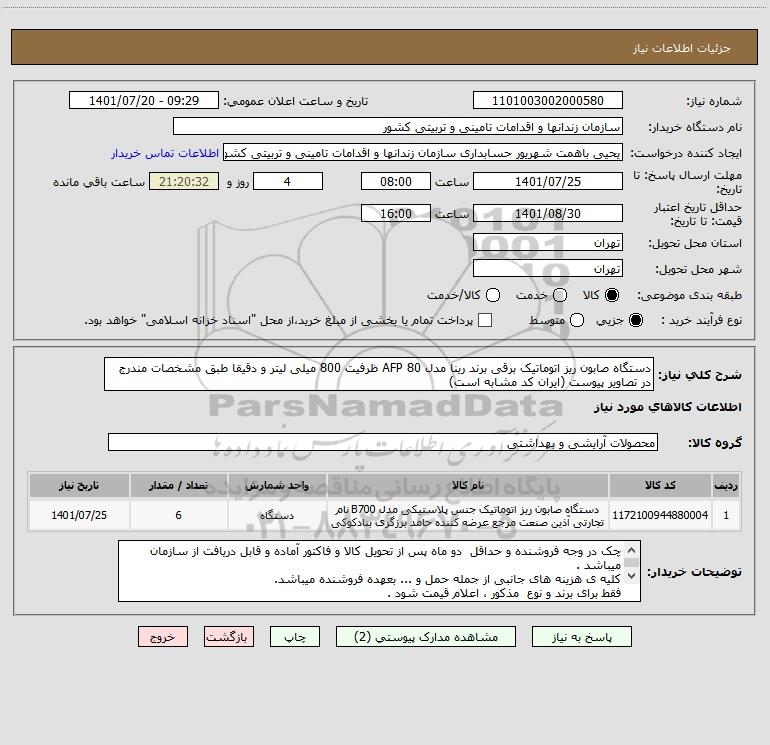Select the product name cell with B700
Viewport: 770px width, 745px height.
click(468, 515)
